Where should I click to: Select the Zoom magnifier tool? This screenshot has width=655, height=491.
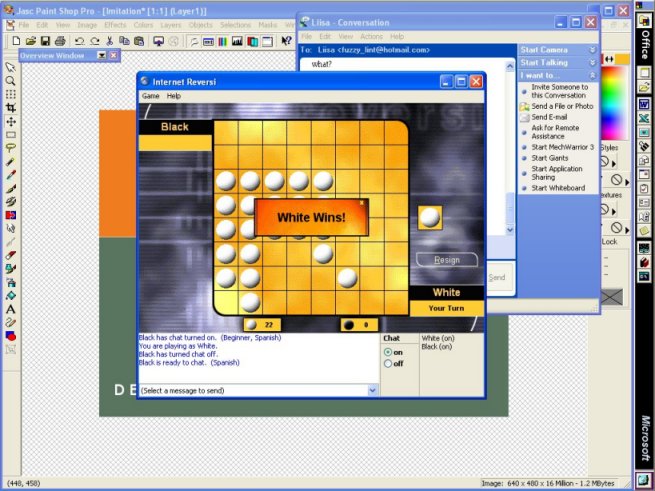[10, 81]
